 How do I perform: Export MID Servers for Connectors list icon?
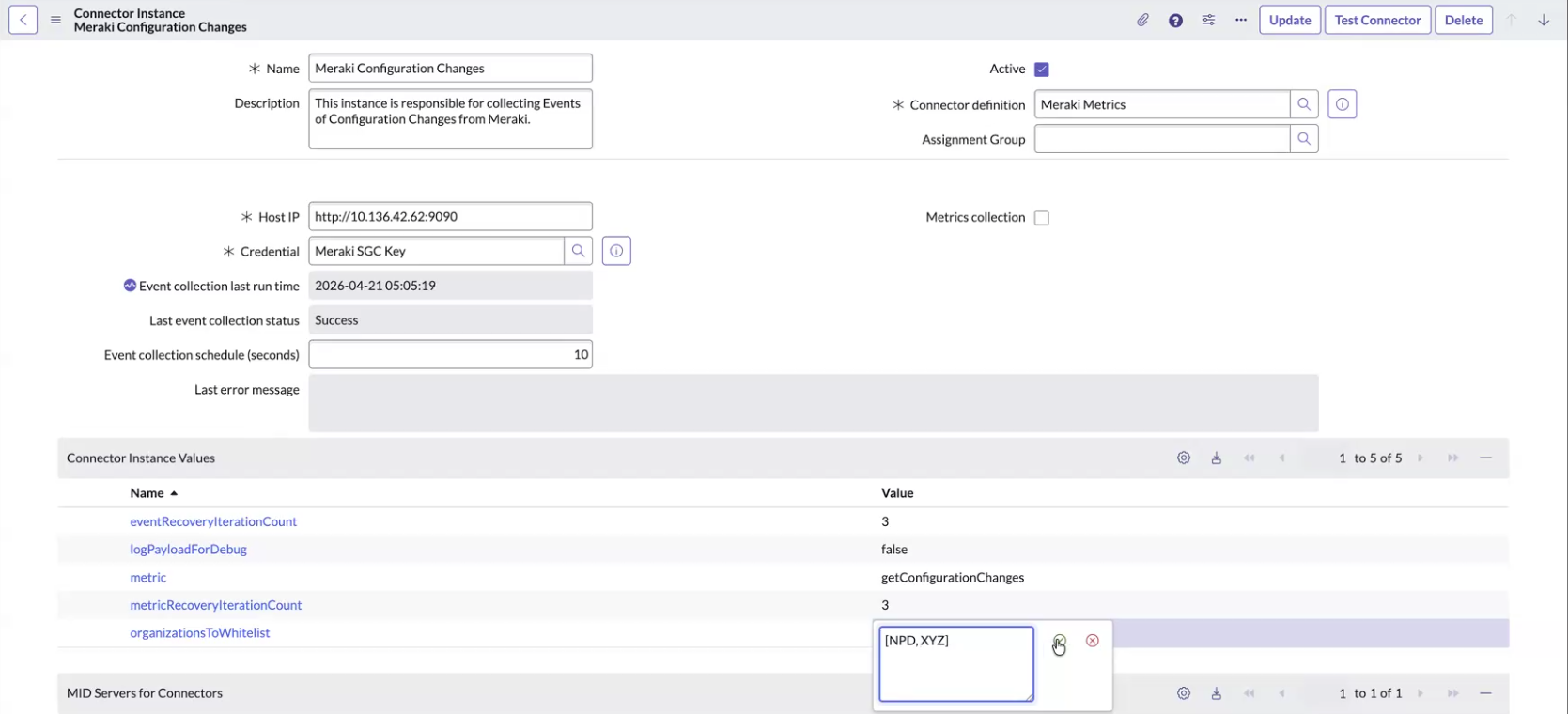coord(1217,693)
